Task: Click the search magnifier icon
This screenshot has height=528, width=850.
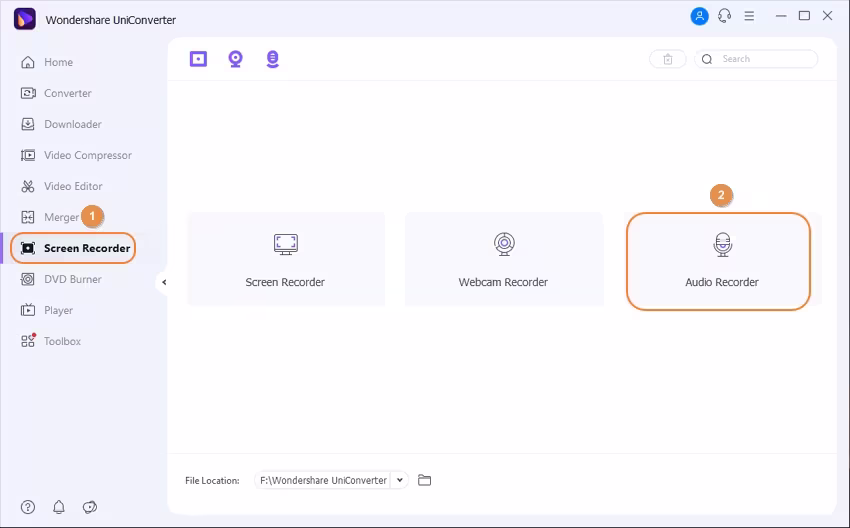Action: (707, 59)
